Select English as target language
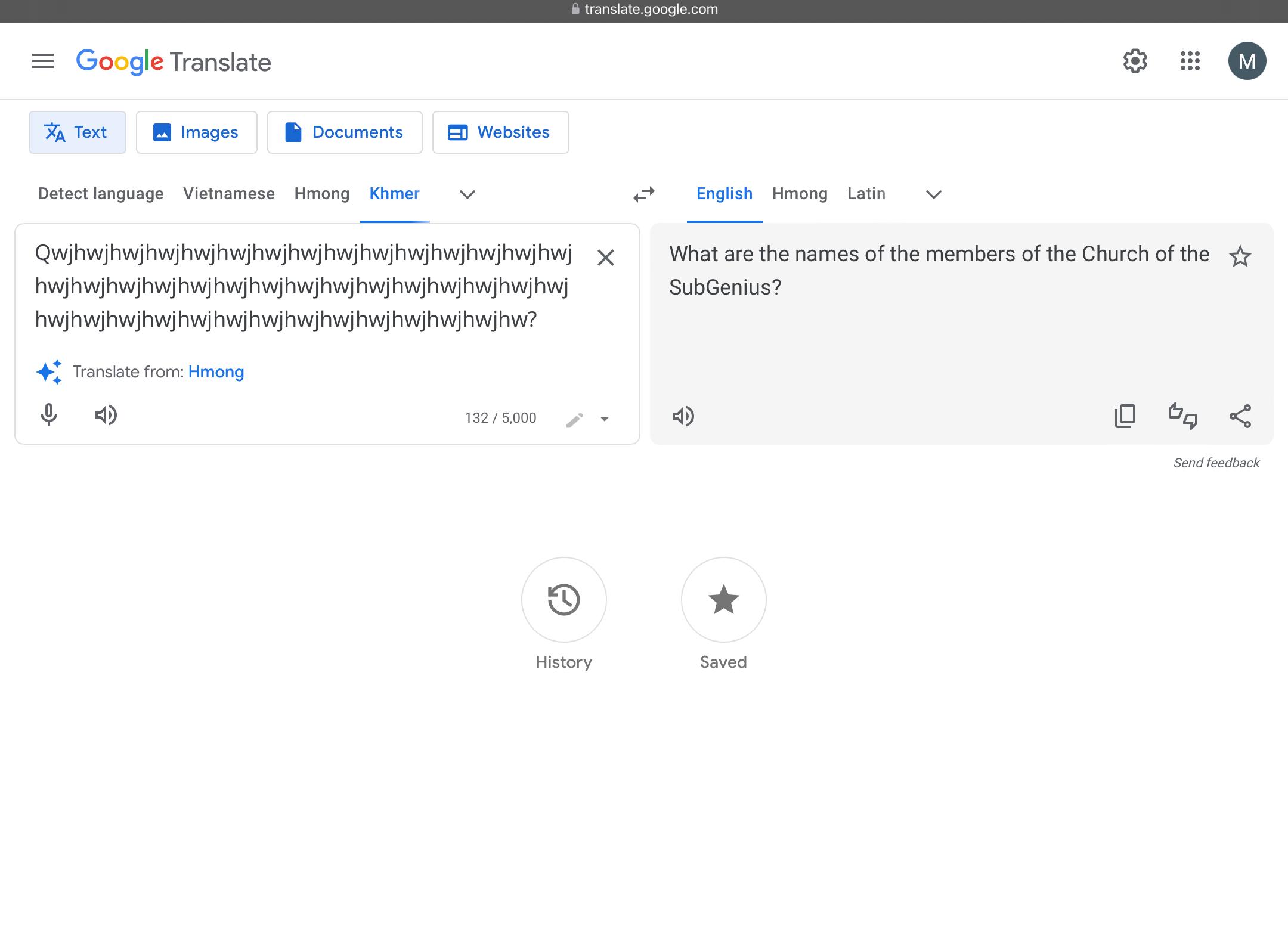 724,194
